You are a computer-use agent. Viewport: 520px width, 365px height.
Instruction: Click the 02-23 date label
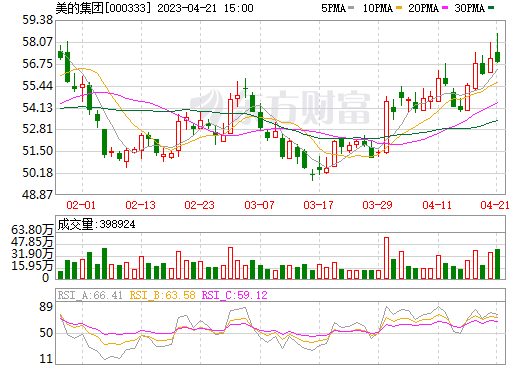click(x=199, y=205)
